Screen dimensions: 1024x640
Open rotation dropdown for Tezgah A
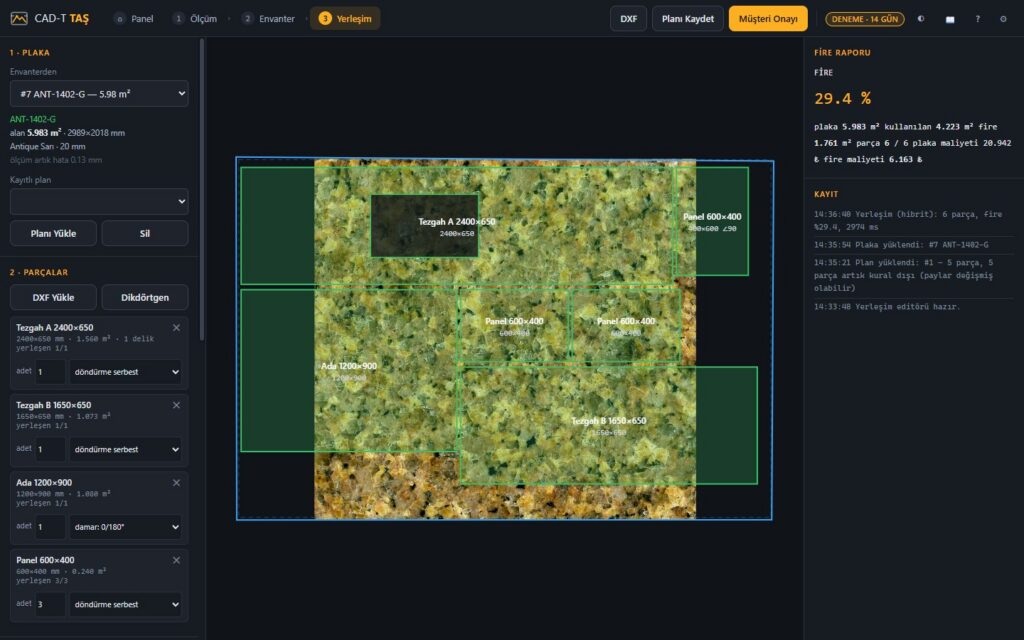coord(125,372)
